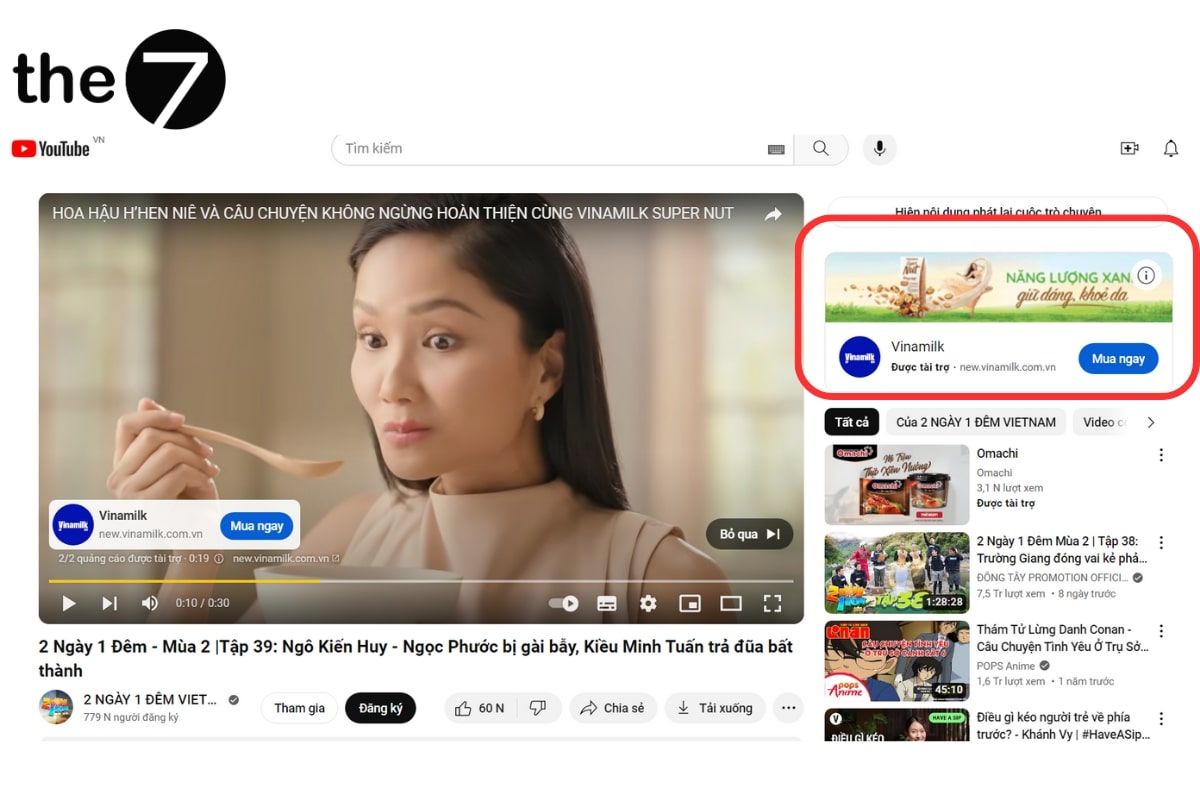Open the notifications bell
The width and height of the screenshot is (1200, 800).
(x=1170, y=148)
